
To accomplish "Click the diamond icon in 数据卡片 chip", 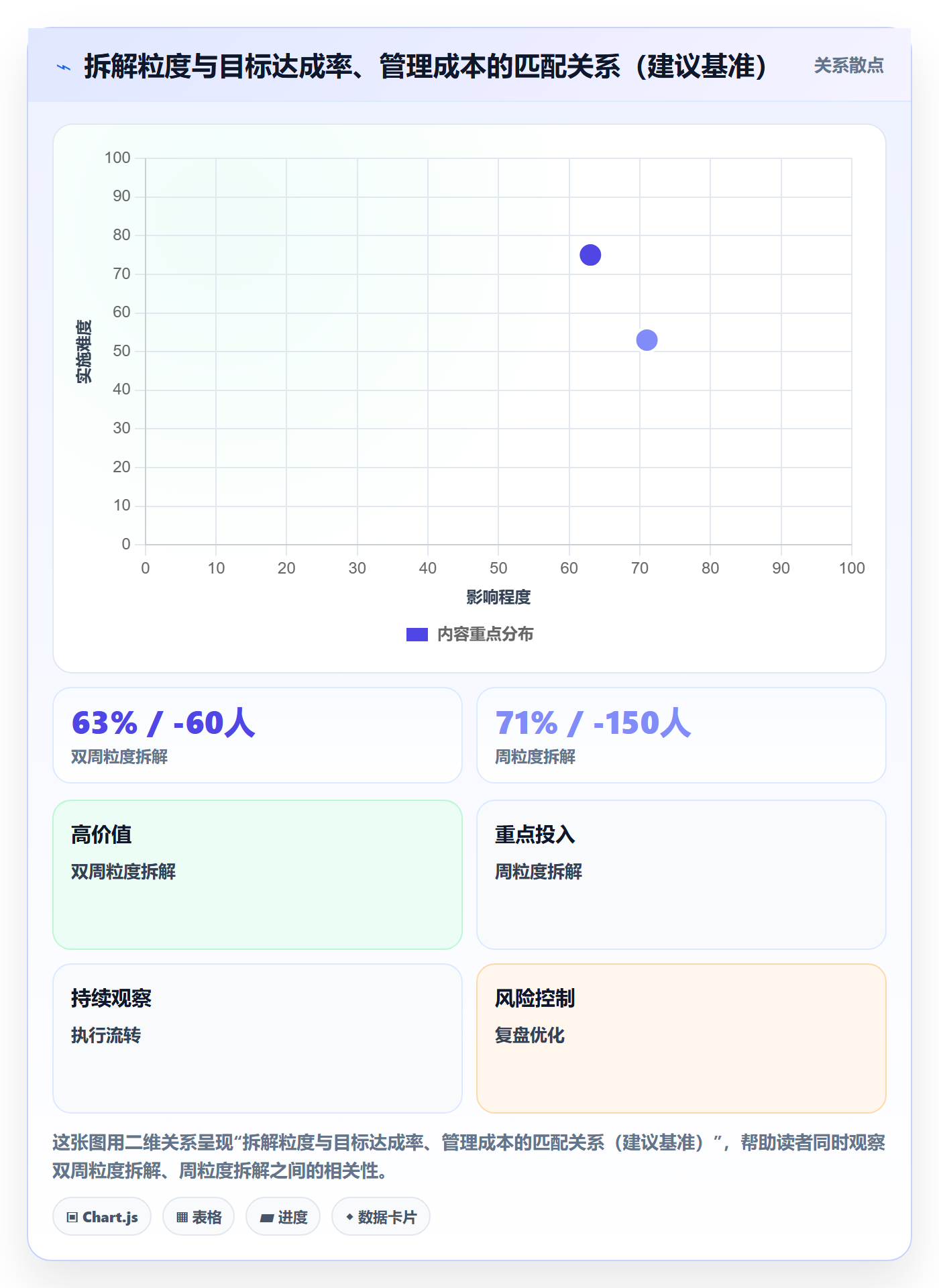I will 349,1217.
